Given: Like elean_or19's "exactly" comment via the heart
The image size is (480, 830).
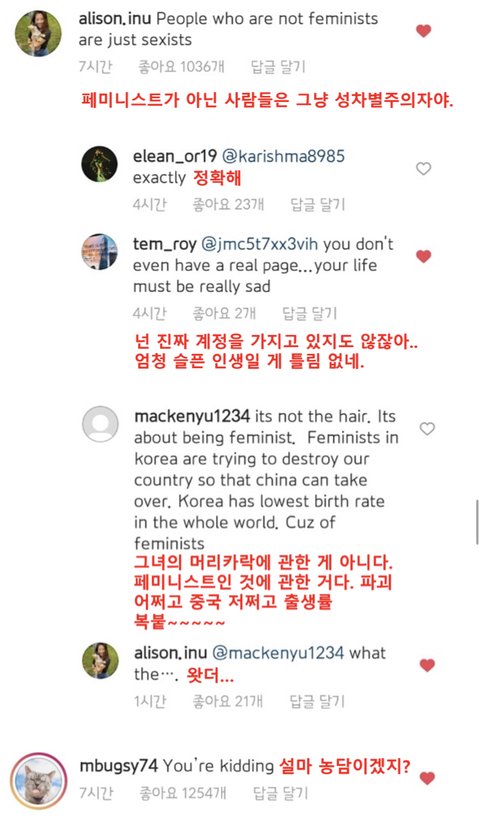Looking at the screenshot, I should pos(423,169).
